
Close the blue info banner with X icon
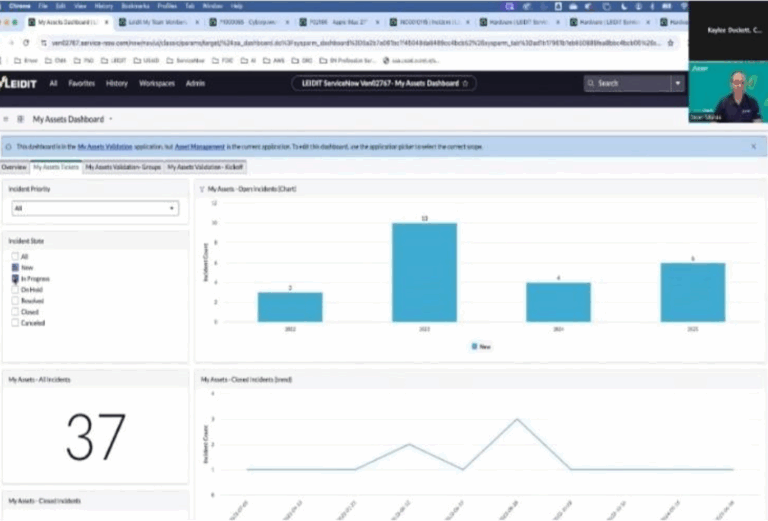pyautogui.click(x=753, y=146)
